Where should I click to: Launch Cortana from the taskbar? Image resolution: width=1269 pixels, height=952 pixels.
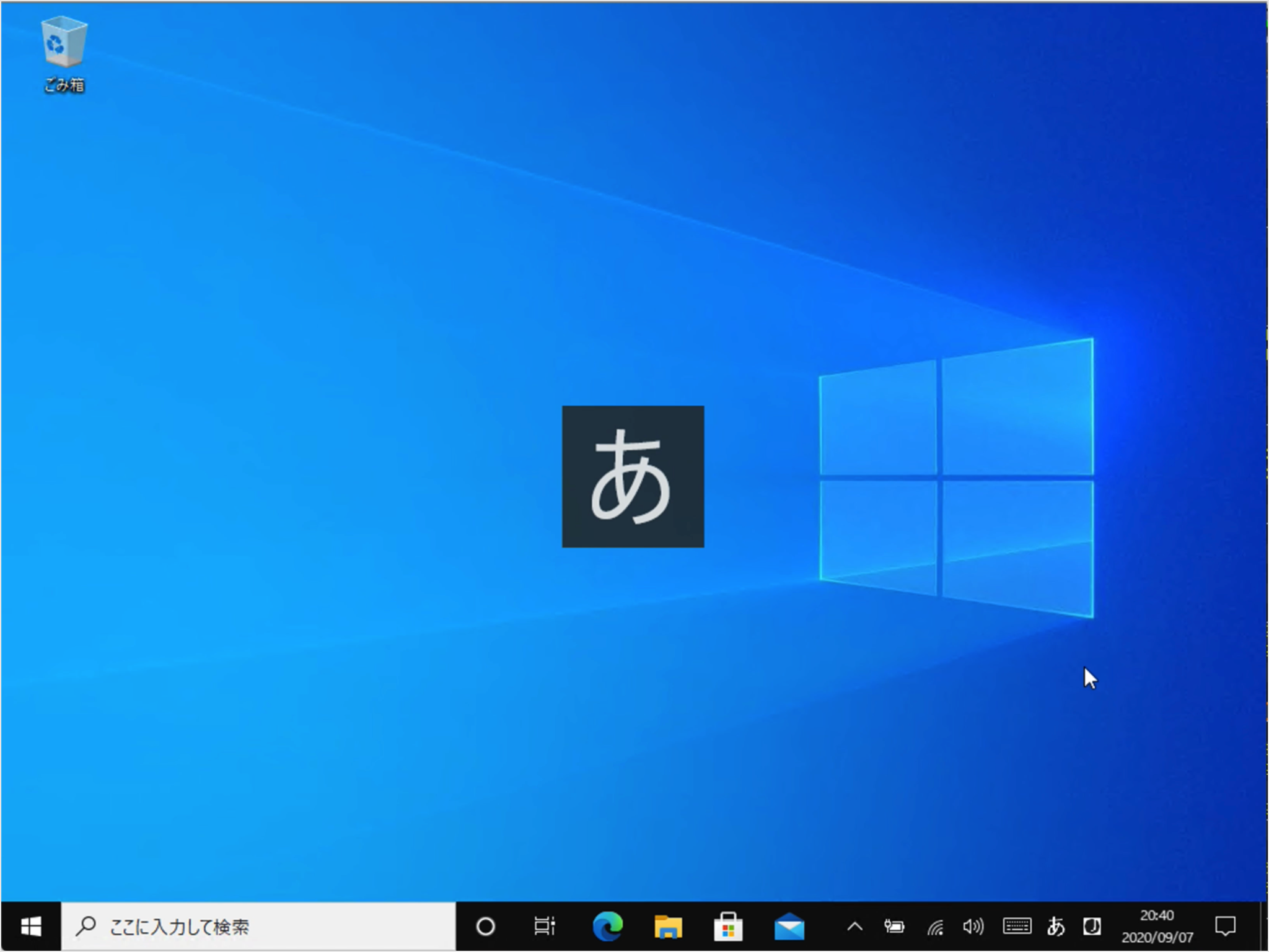pos(485,927)
